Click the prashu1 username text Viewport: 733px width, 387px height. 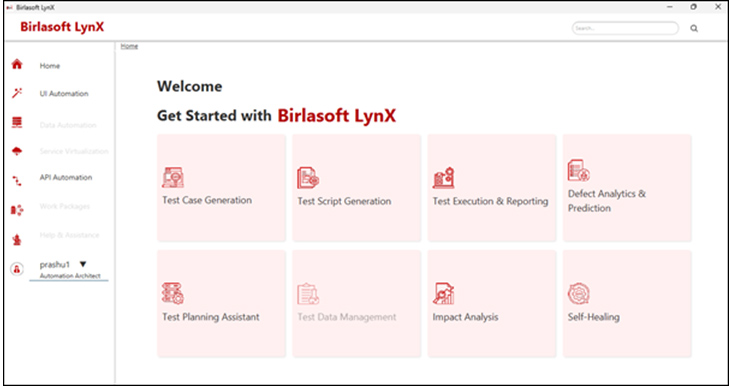click(55, 265)
